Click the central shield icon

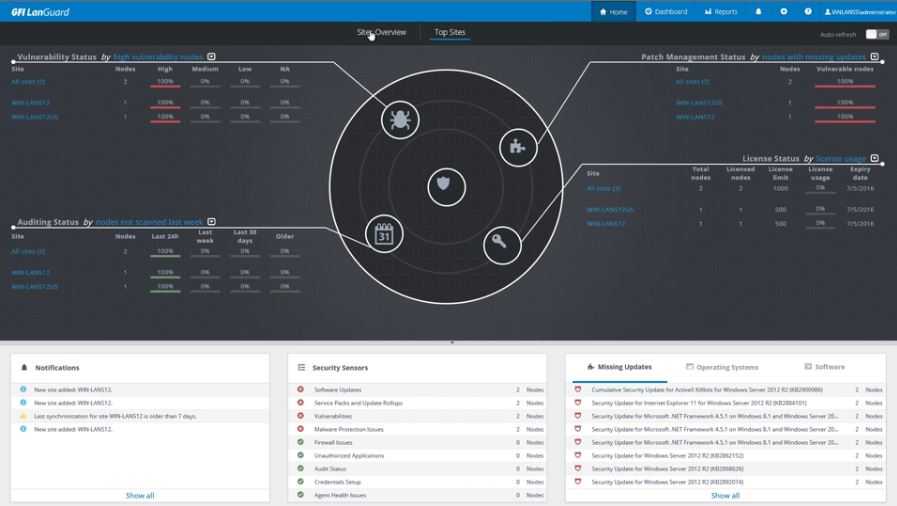[x=446, y=186]
